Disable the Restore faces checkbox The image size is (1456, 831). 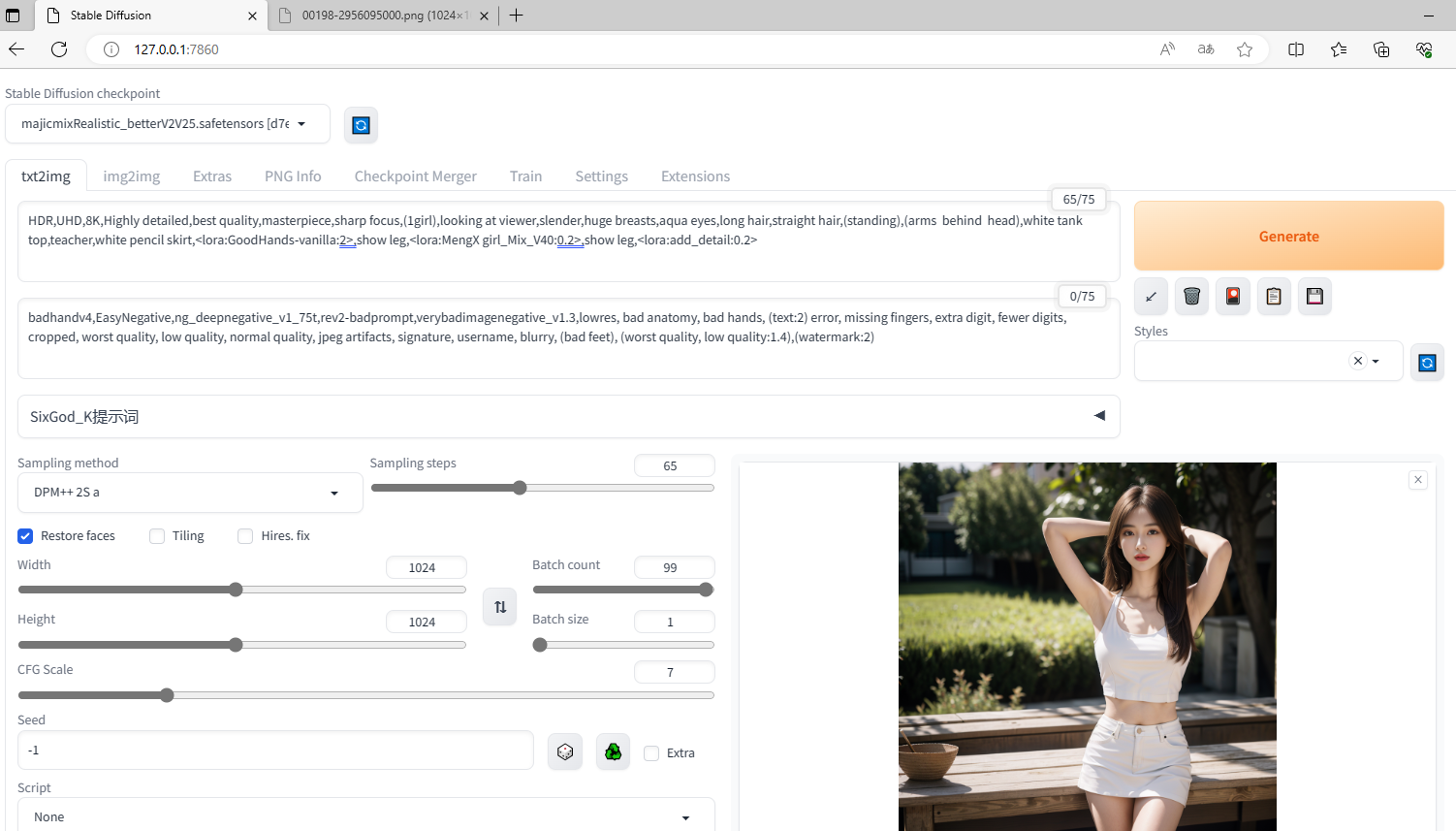pyautogui.click(x=25, y=536)
